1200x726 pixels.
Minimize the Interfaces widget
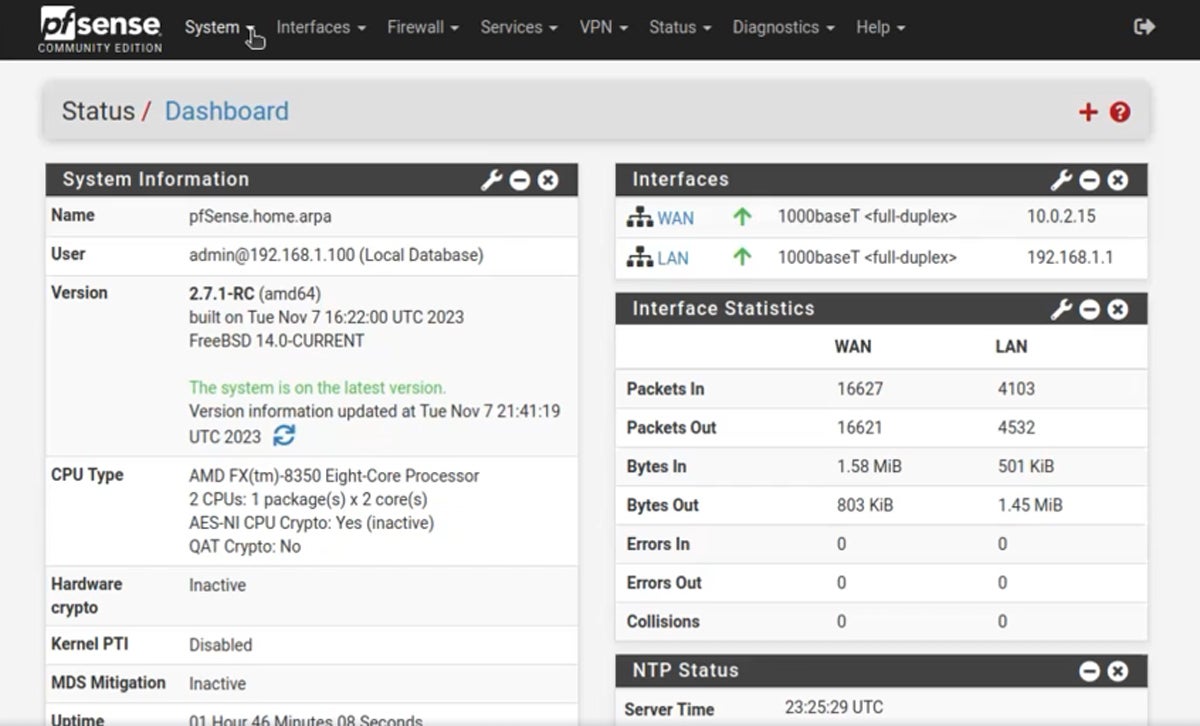pyautogui.click(x=1090, y=180)
